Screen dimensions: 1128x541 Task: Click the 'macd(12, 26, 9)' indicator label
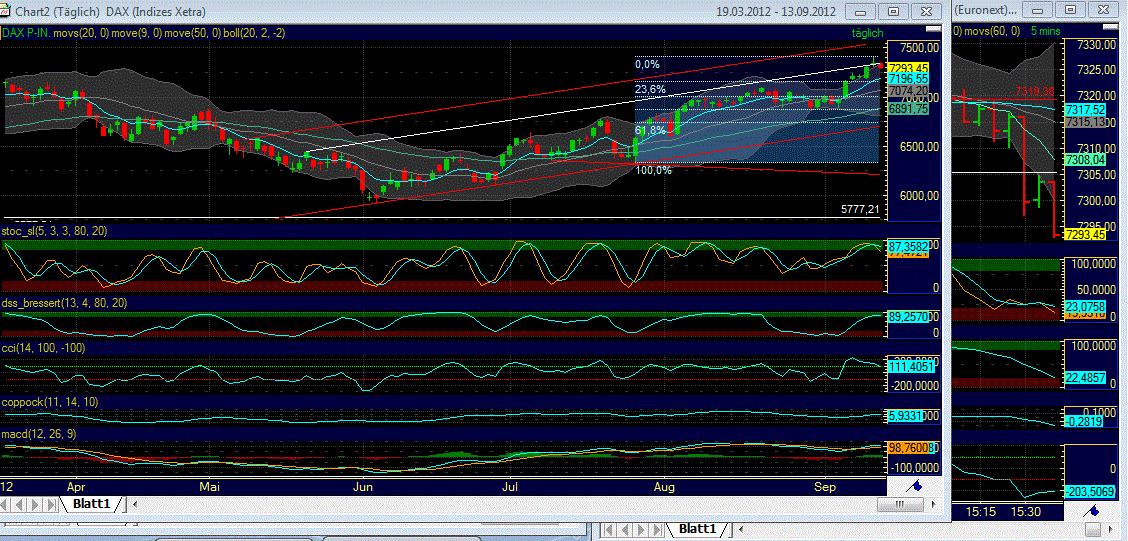(x=39, y=434)
